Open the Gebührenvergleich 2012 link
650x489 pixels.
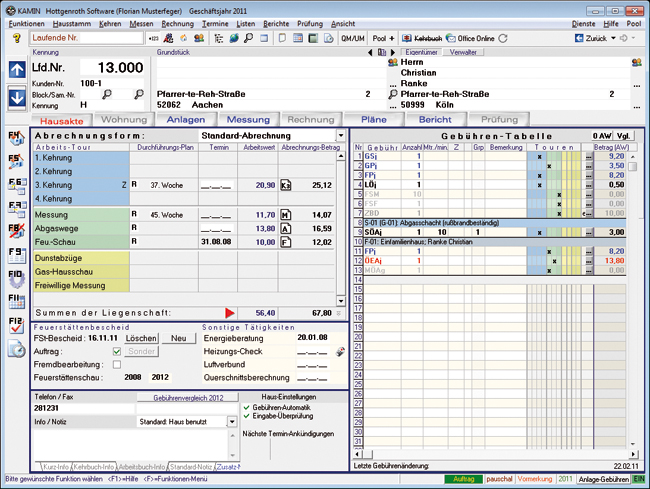click(x=188, y=398)
